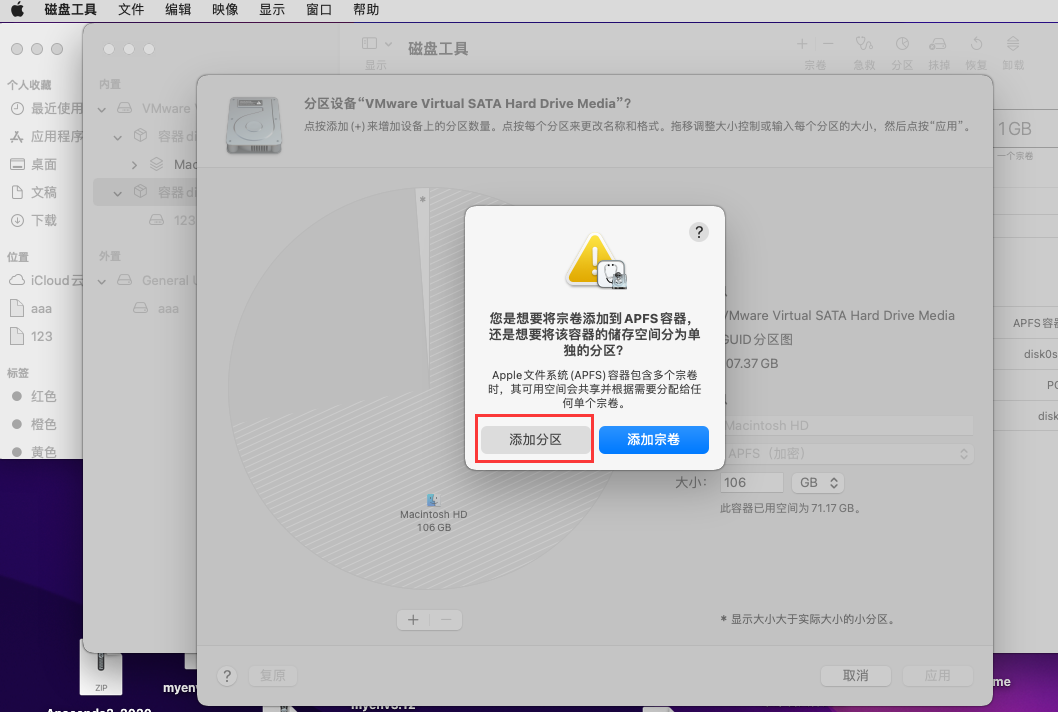Viewport: 1058px width, 712px height.
Task: Click the 应用 button in partition sheet
Action: [937, 676]
